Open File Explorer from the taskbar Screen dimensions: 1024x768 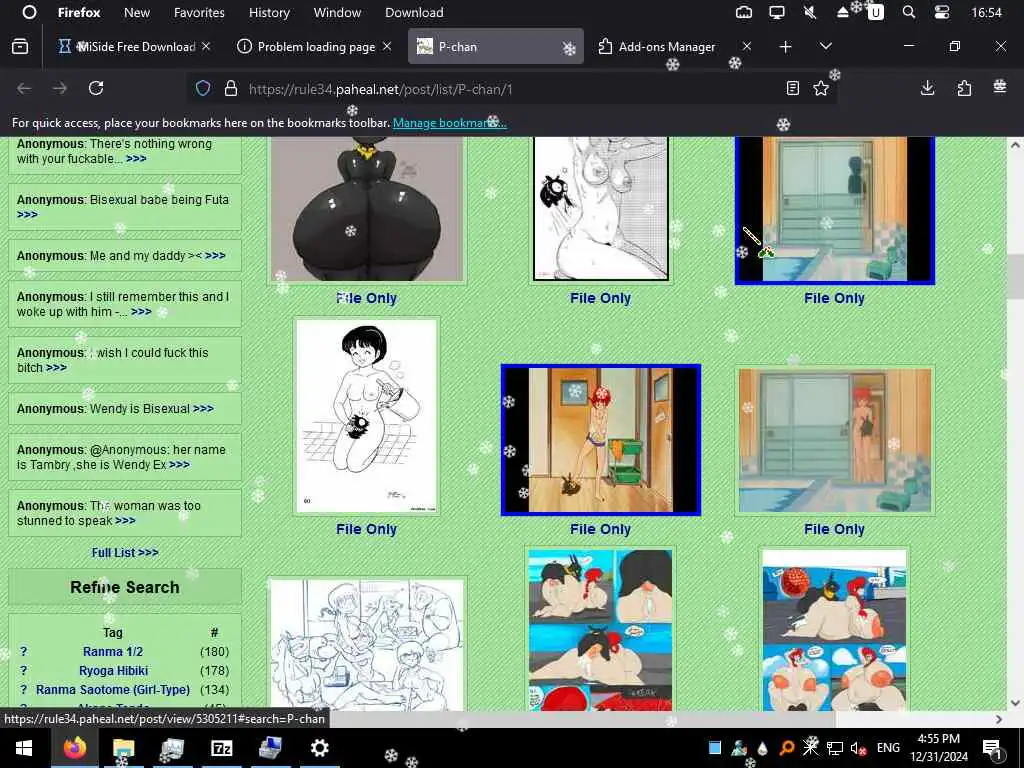[123, 748]
